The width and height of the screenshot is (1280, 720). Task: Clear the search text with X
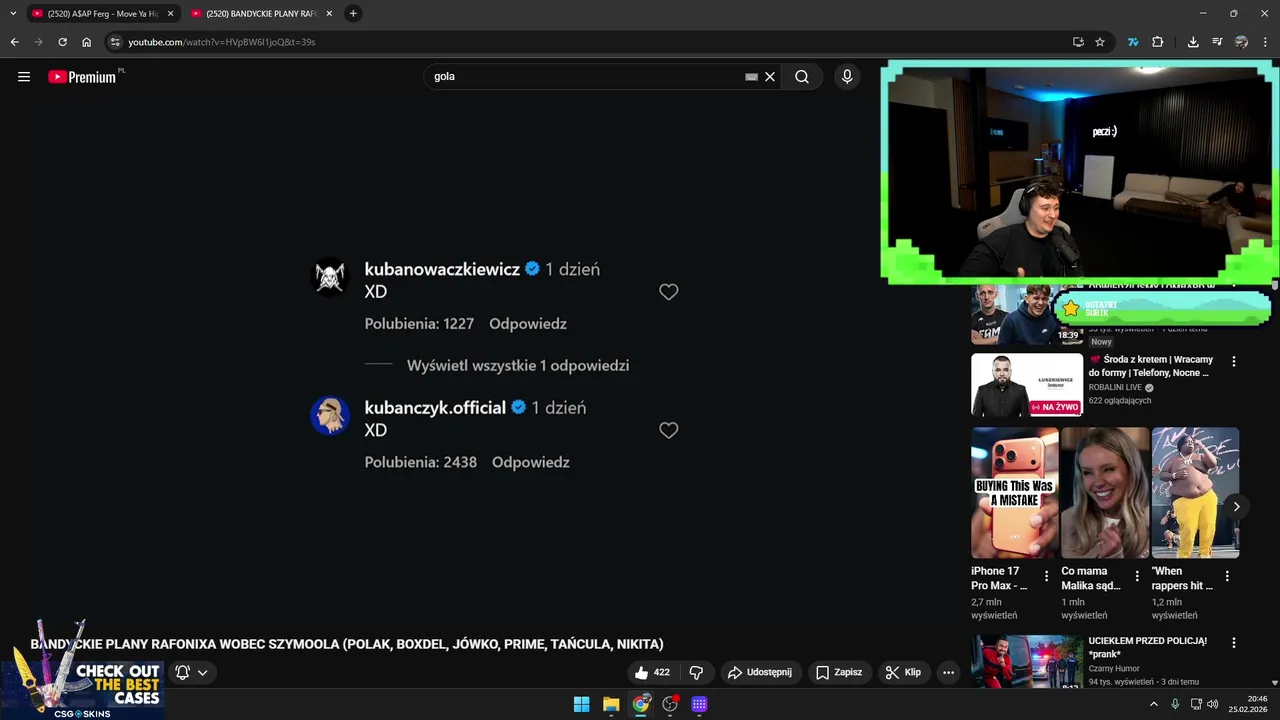(770, 77)
